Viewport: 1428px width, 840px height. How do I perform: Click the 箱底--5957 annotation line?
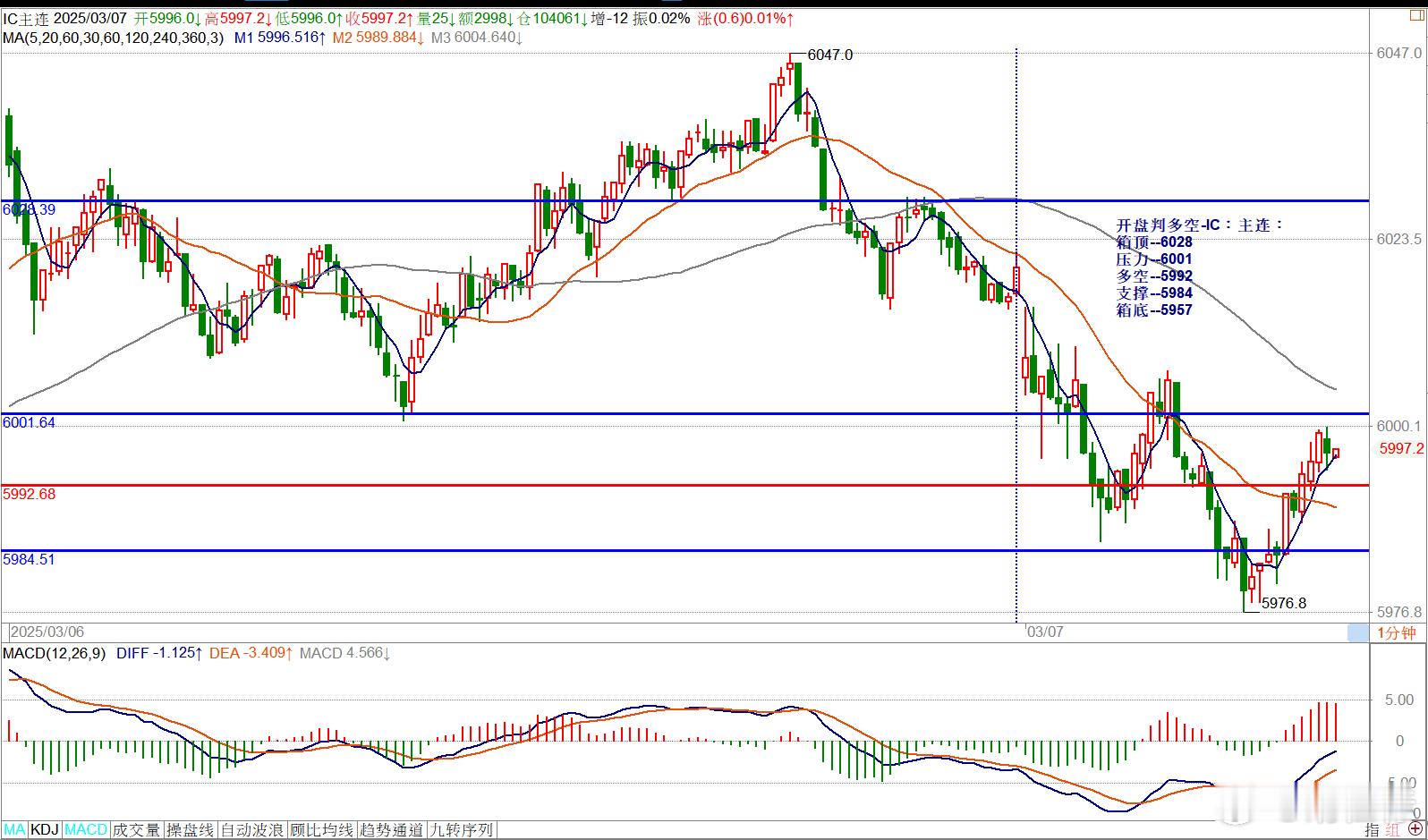[x=1154, y=310]
